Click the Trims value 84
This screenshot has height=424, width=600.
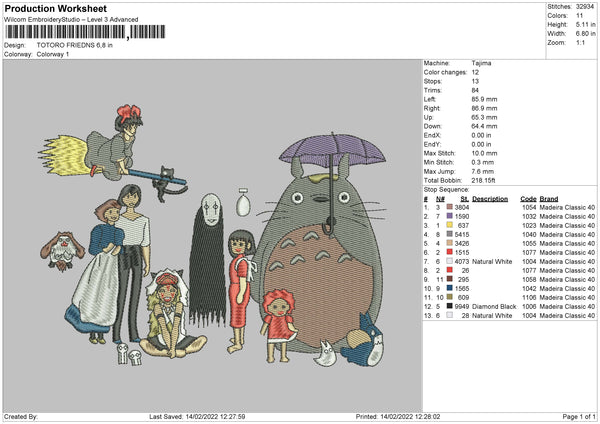(x=475, y=90)
